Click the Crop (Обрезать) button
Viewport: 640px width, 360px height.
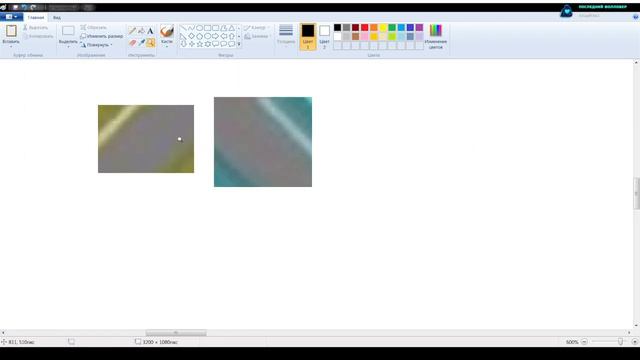[93, 27]
